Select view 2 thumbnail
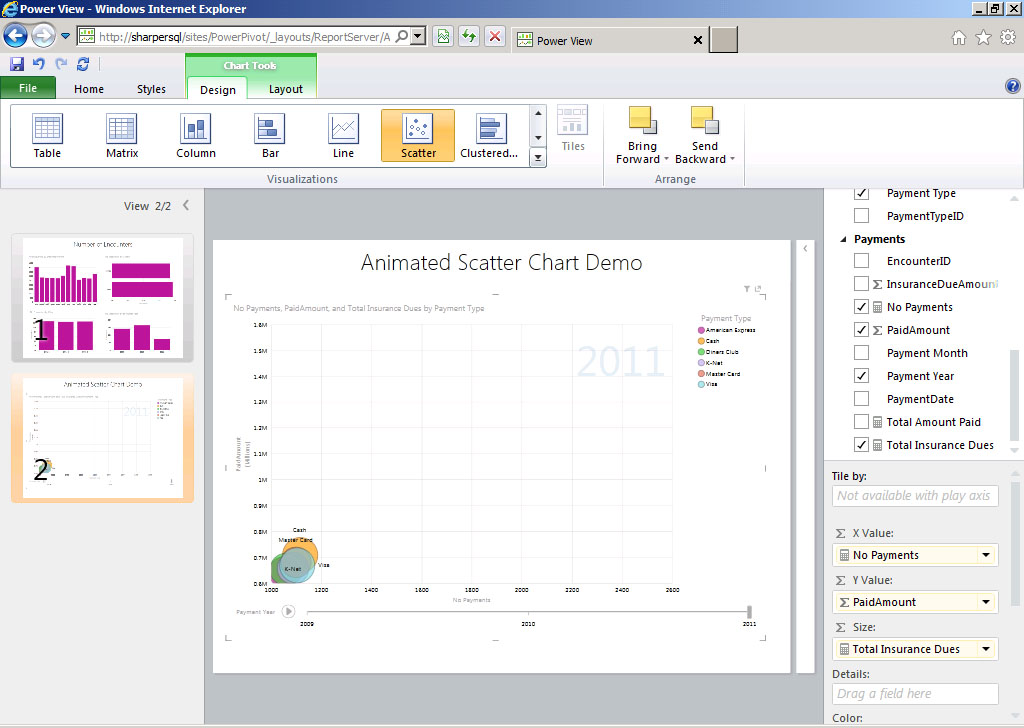1024x728 pixels. point(103,438)
